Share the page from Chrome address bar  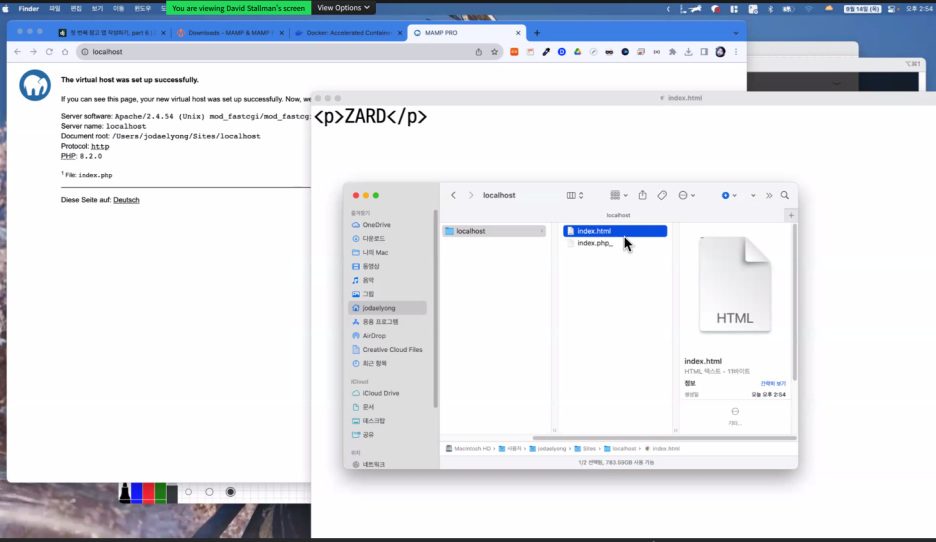[479, 52]
